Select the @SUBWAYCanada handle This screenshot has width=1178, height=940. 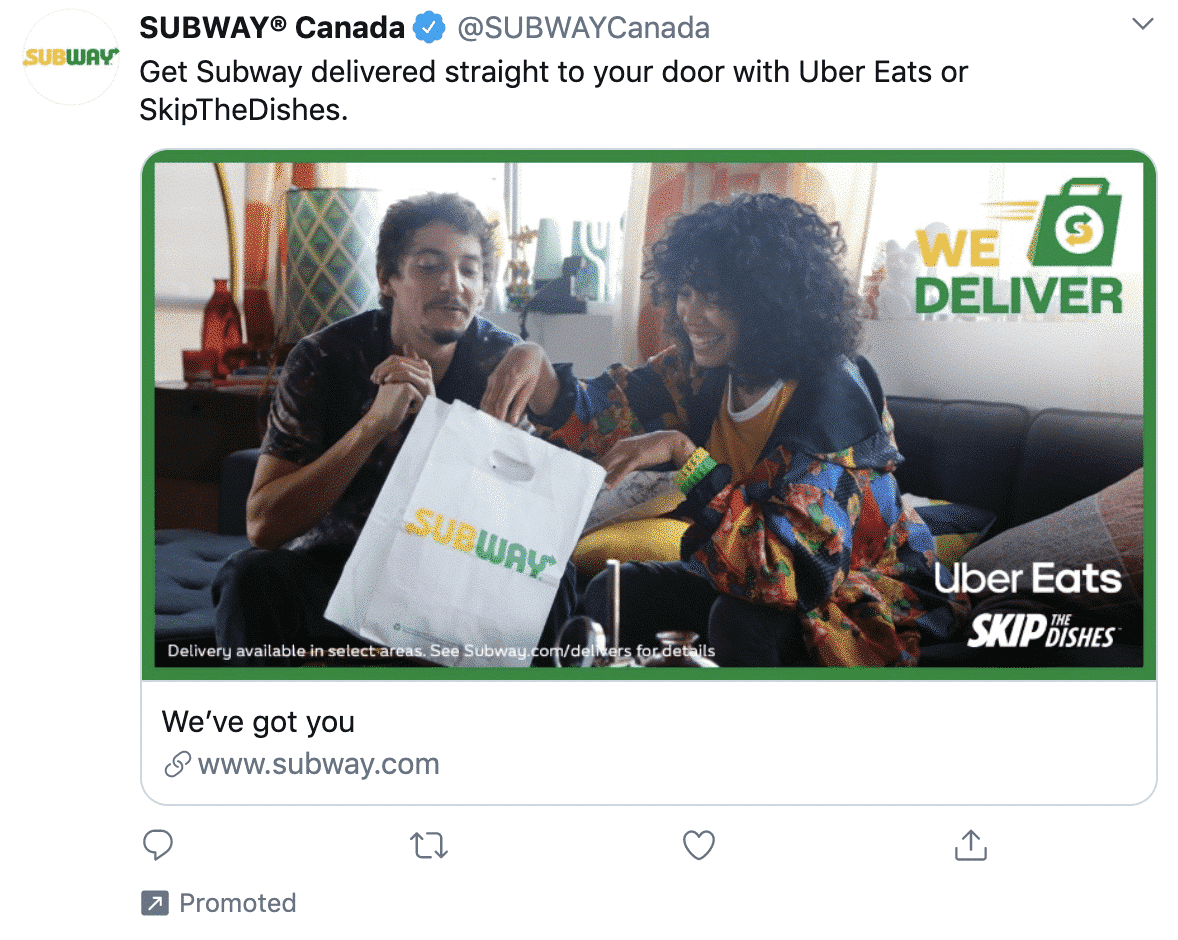(585, 27)
